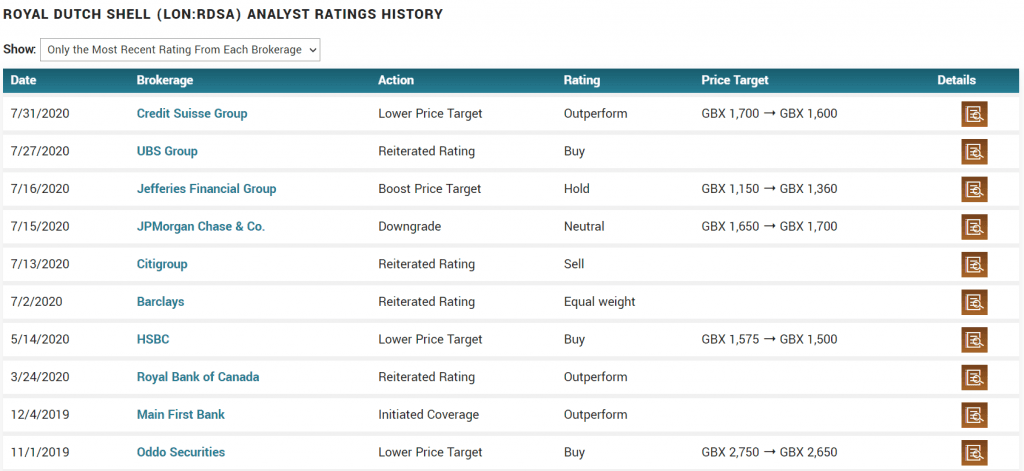Click the Brokerage column header

coord(165,80)
